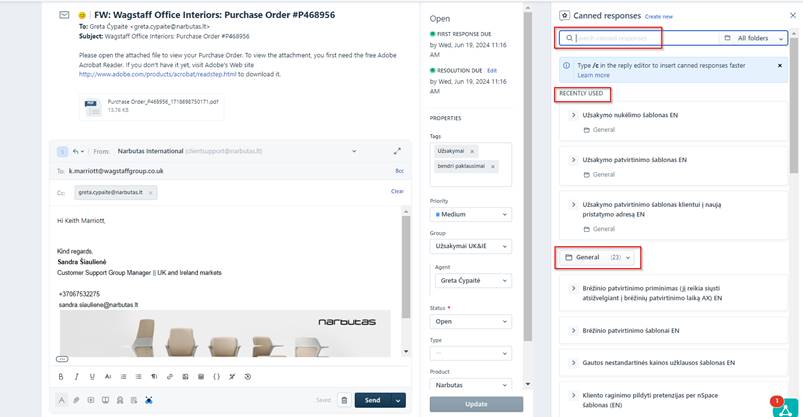The image size is (803, 417).
Task: Open the Purchase Order PDF attachment
Action: (x=152, y=107)
